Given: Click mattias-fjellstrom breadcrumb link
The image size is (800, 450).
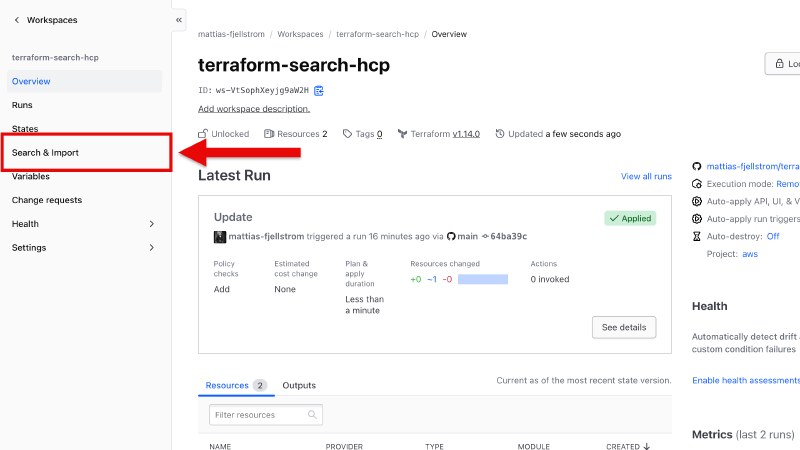Looking at the screenshot, I should [x=231, y=34].
